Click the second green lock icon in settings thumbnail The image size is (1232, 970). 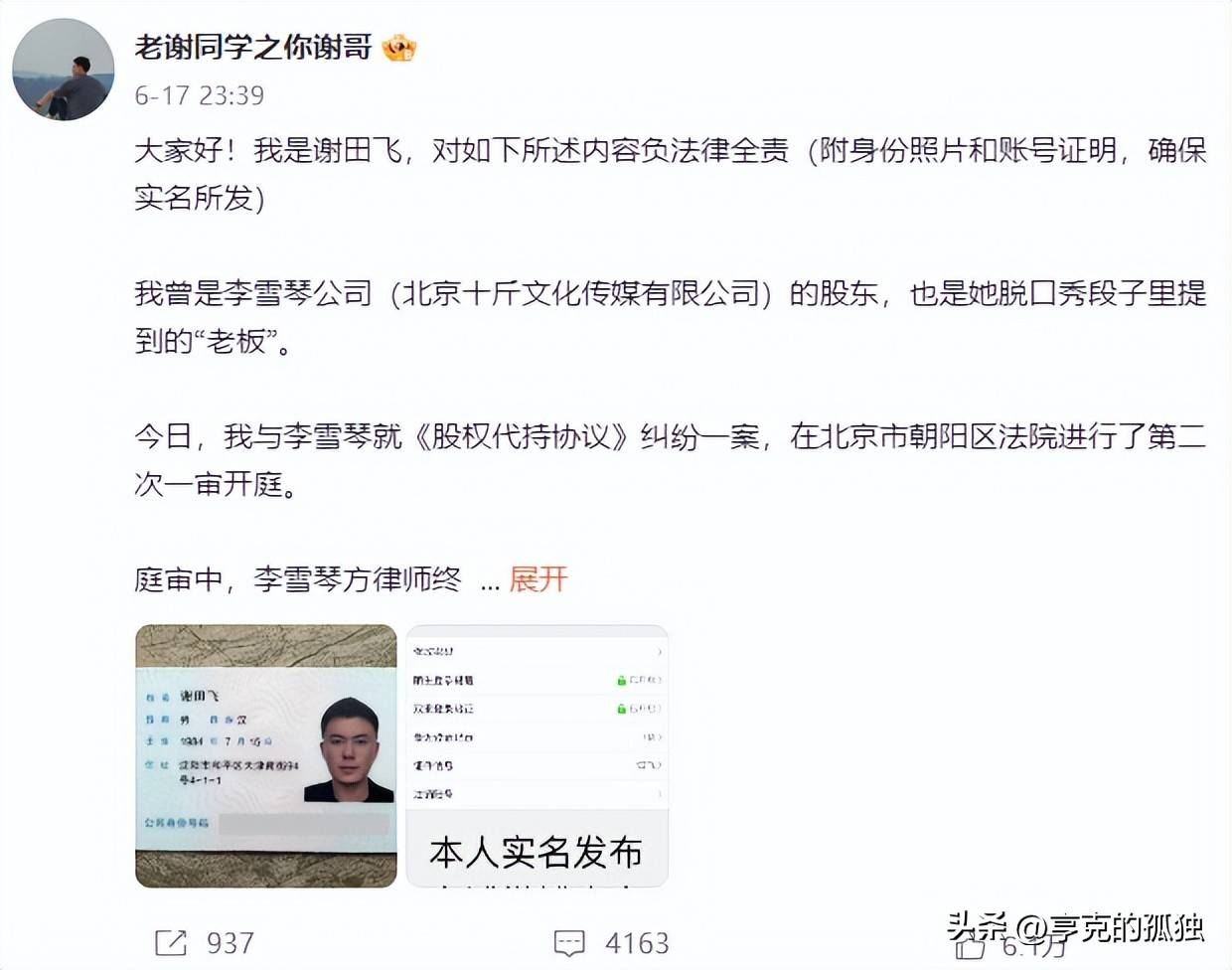click(622, 709)
